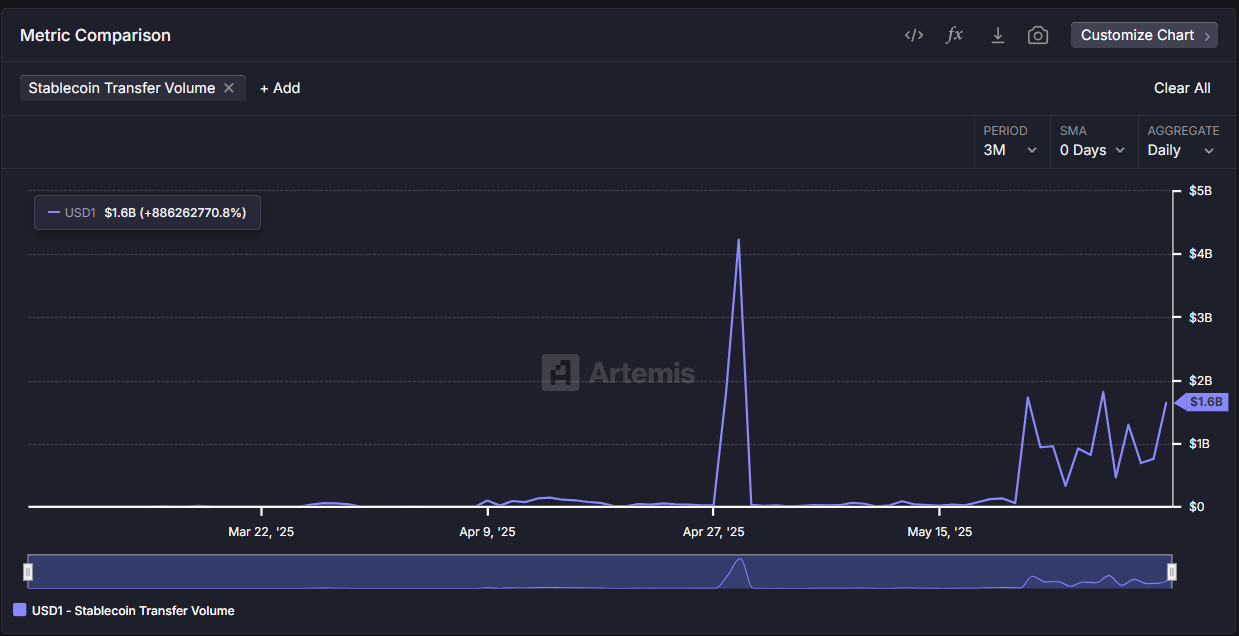The height and width of the screenshot is (636, 1239).
Task: Click + Add to add a metric
Action: click(280, 88)
